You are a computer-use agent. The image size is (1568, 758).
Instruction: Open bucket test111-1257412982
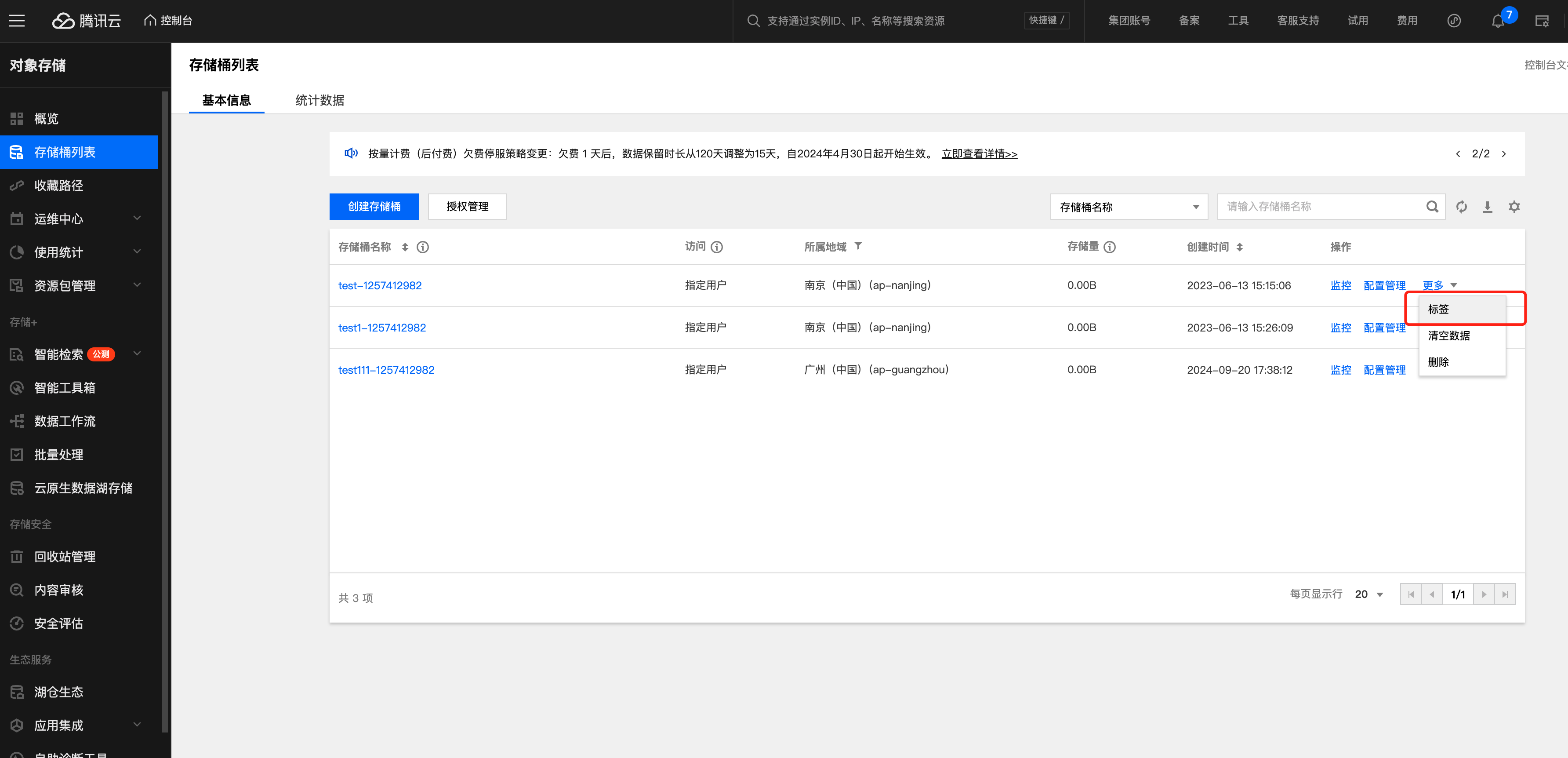click(x=386, y=370)
